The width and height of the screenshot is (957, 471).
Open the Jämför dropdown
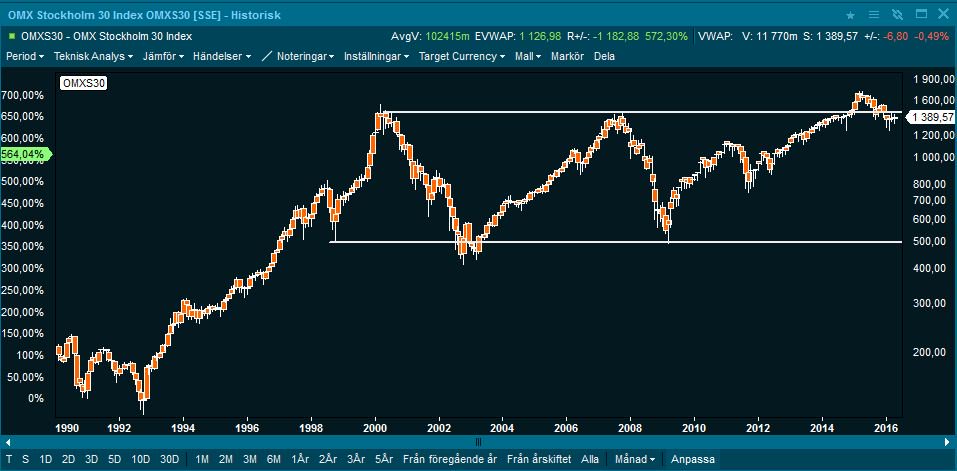164,56
